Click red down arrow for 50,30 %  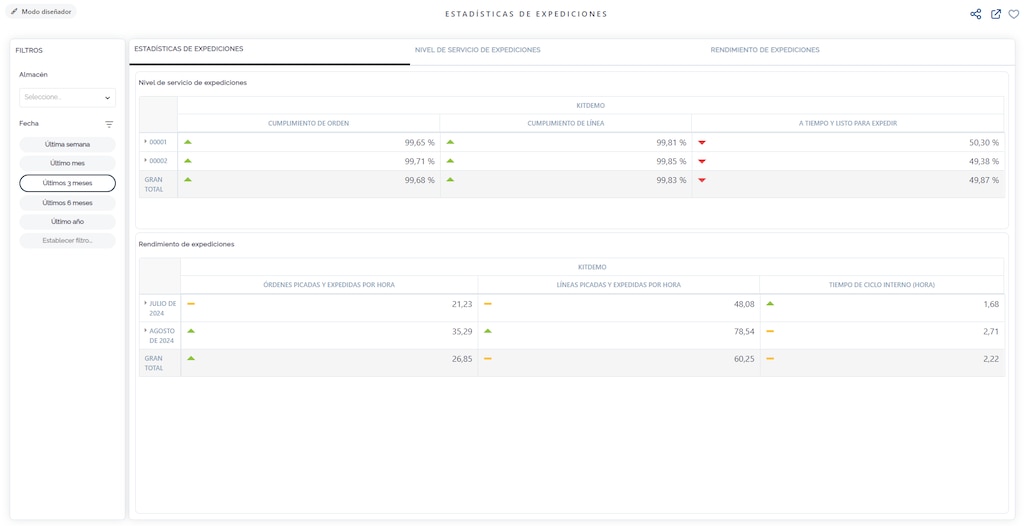(702, 142)
